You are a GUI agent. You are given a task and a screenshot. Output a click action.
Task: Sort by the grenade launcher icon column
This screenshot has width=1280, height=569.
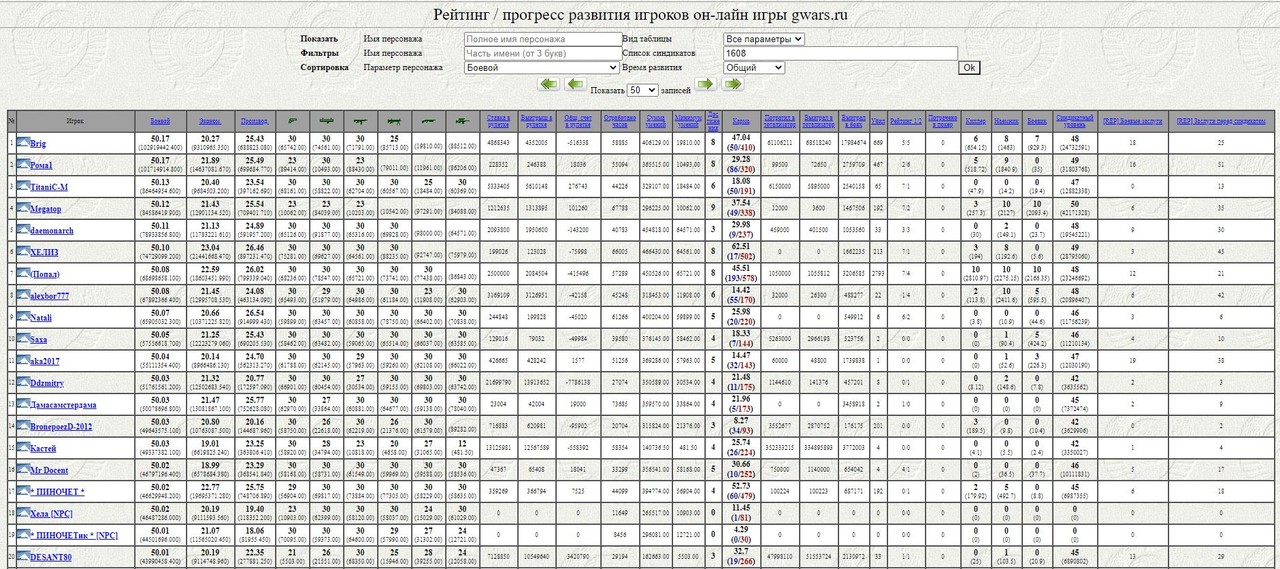[x=327, y=120]
